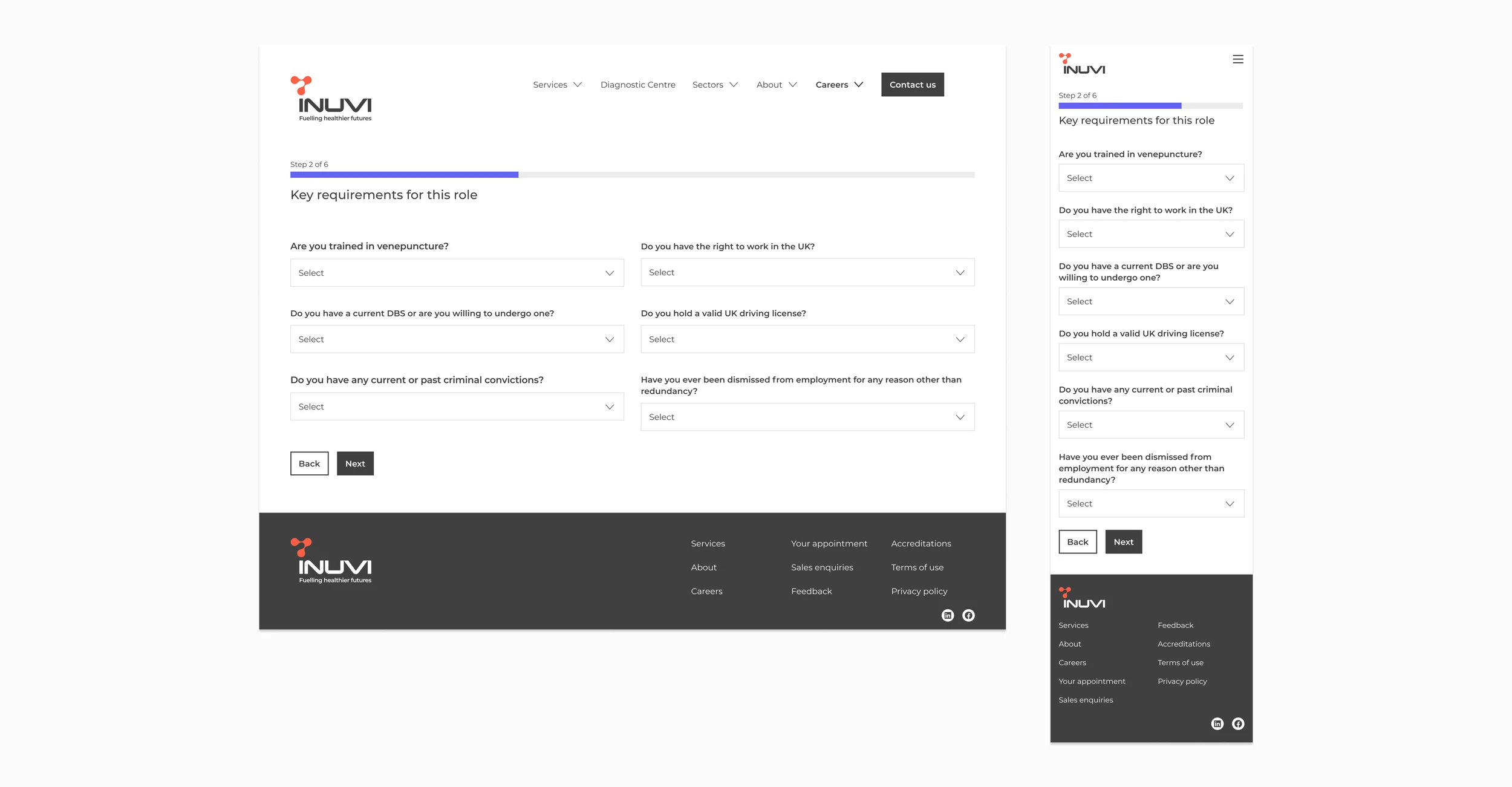This screenshot has width=1512, height=787.
Task: Open the dismissed from employment dropdown on desktop
Action: point(807,417)
